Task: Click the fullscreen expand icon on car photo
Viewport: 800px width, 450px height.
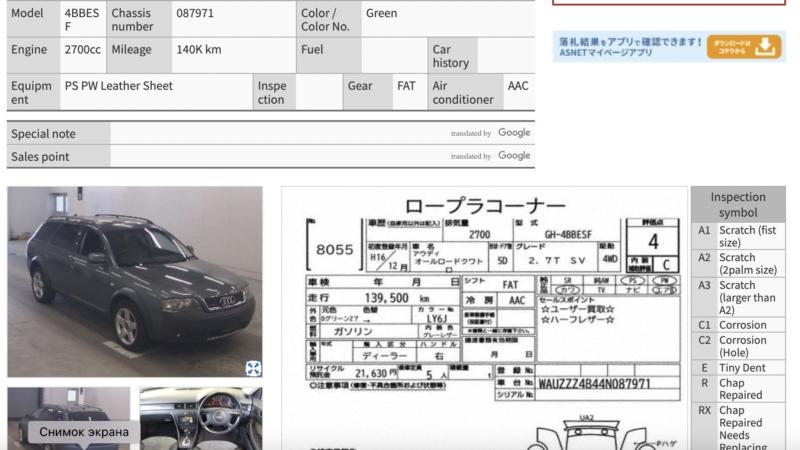Action: (x=253, y=368)
